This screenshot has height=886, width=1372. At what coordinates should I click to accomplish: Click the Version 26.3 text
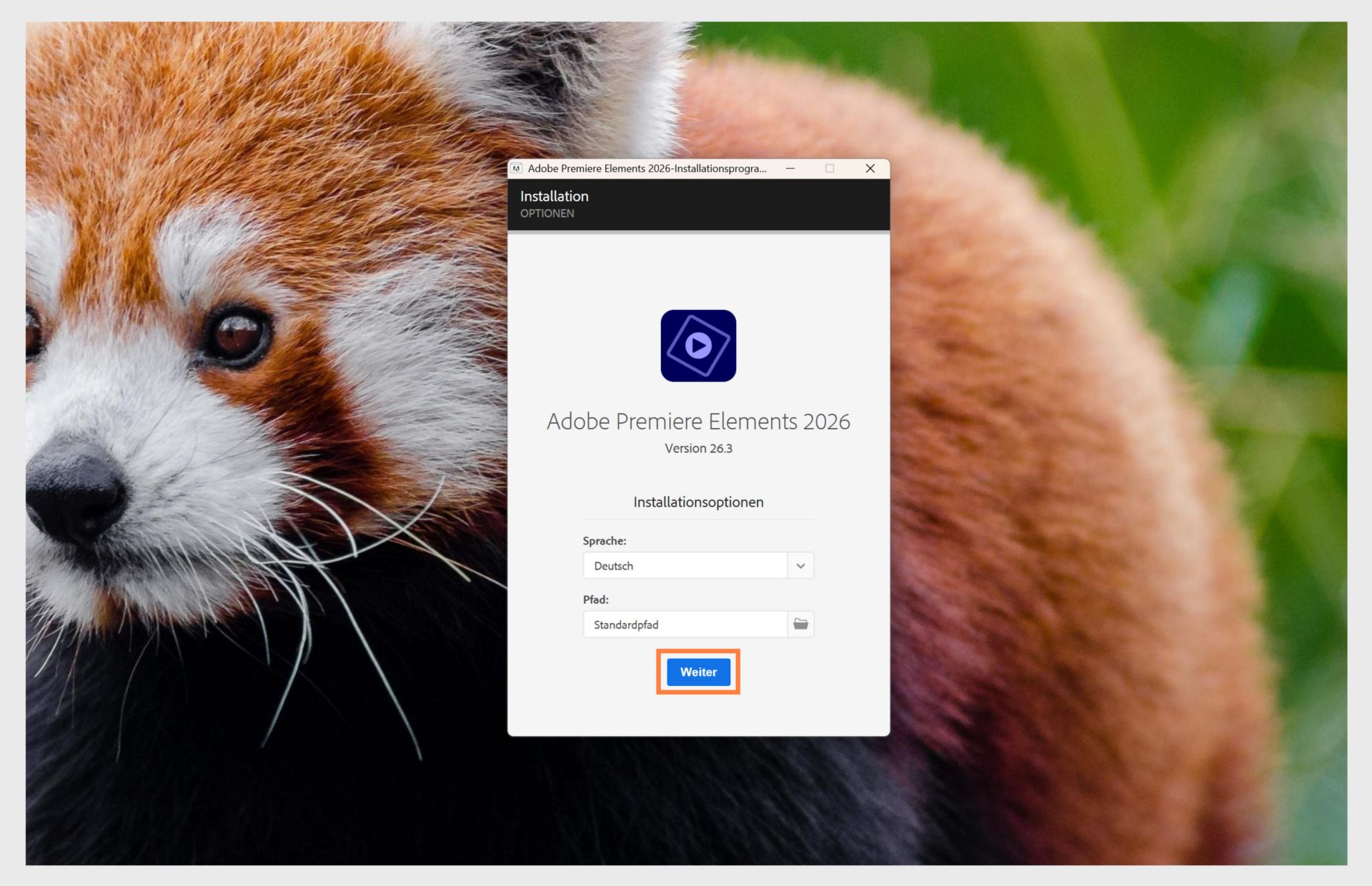point(698,449)
